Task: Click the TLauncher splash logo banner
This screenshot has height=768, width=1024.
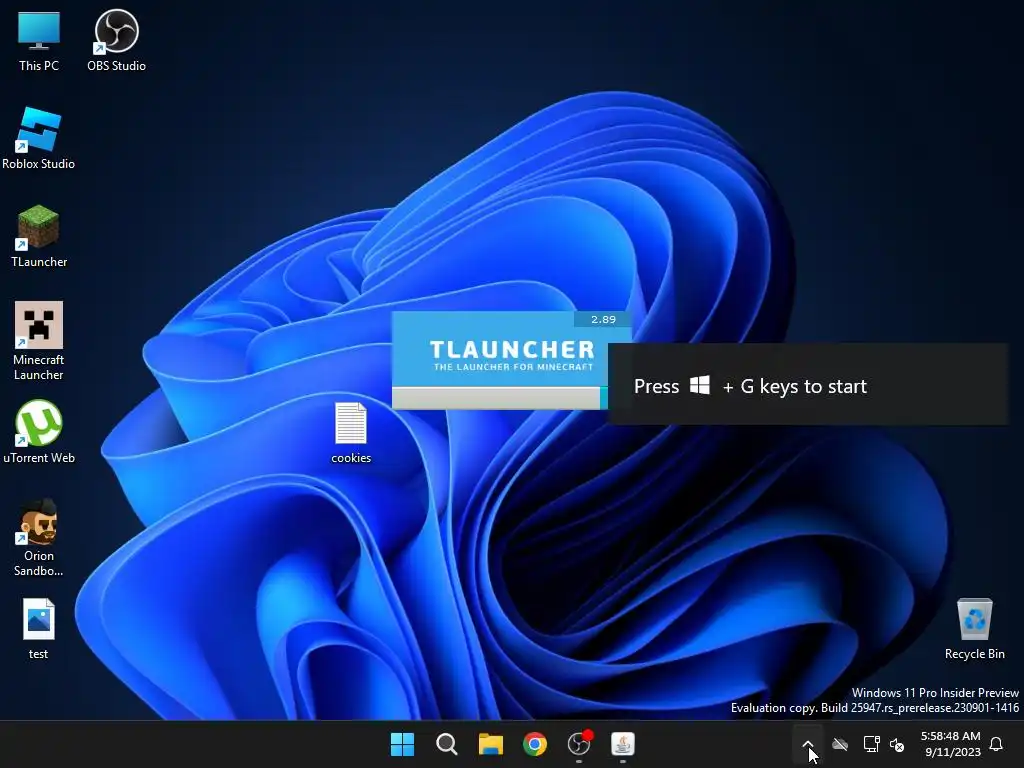Action: point(511,349)
